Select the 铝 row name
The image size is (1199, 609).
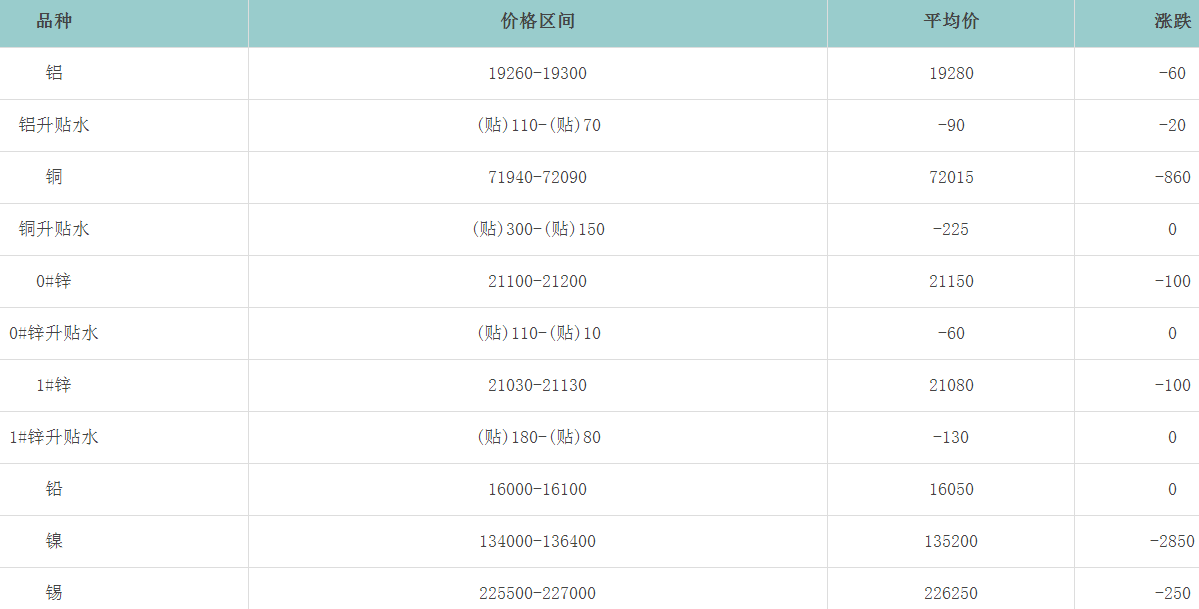click(x=54, y=73)
